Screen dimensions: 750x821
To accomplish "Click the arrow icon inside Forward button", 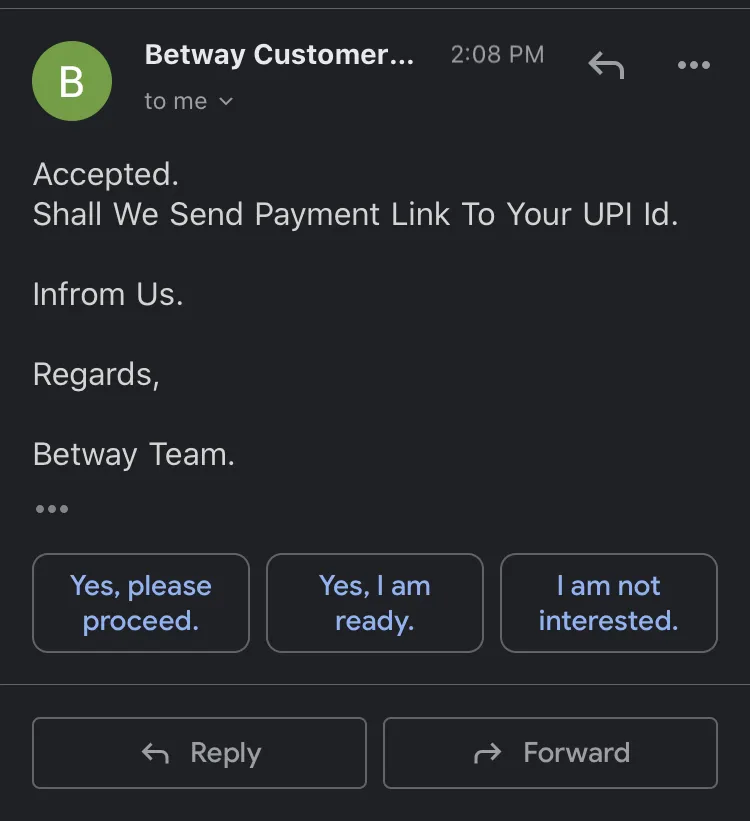I will click(488, 753).
